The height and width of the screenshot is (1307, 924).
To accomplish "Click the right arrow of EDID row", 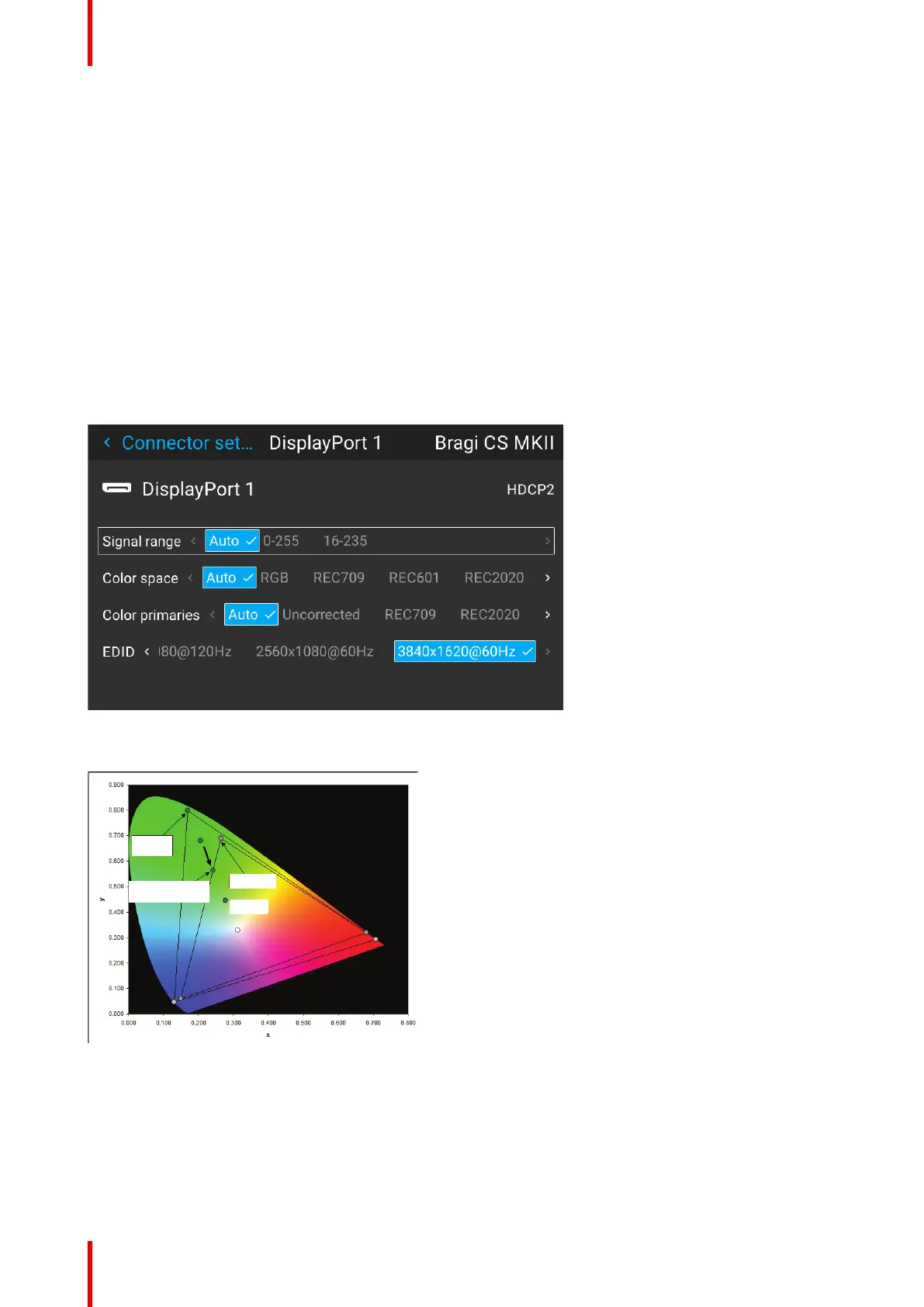I will click(547, 651).
